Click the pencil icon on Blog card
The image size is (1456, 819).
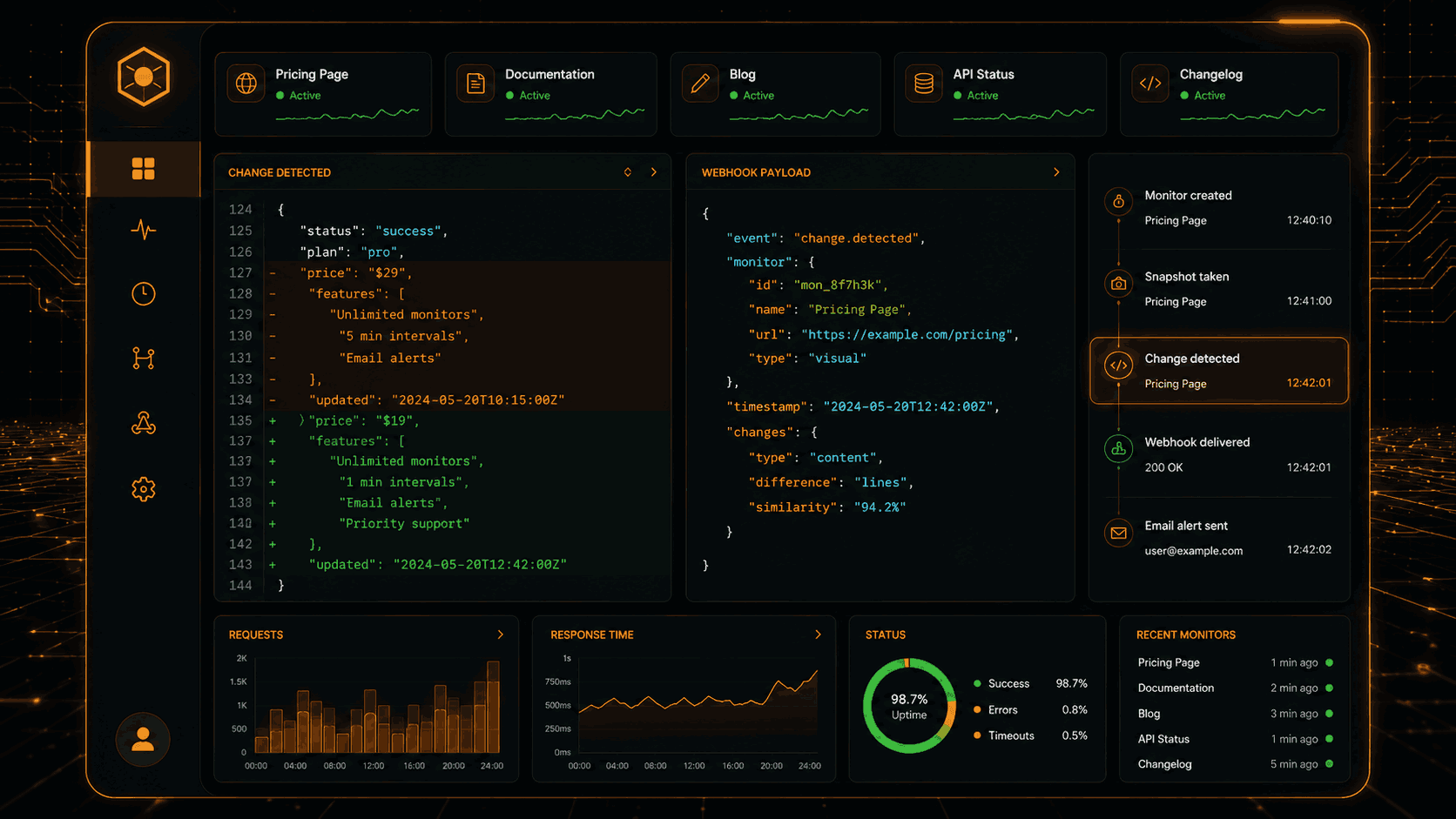(700, 84)
